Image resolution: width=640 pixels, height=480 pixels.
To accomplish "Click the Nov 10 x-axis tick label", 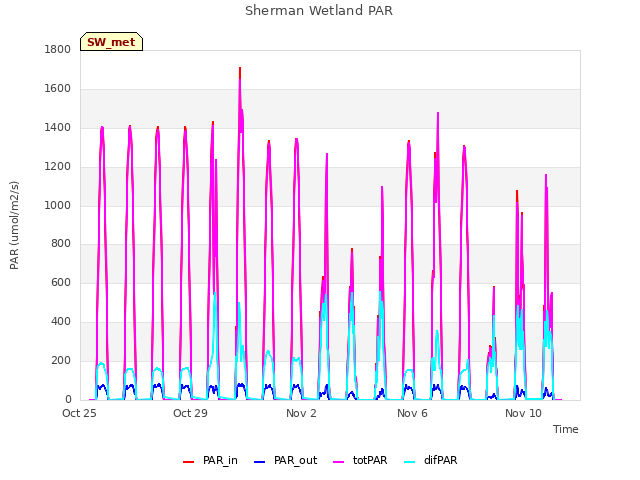I will pos(523,413).
